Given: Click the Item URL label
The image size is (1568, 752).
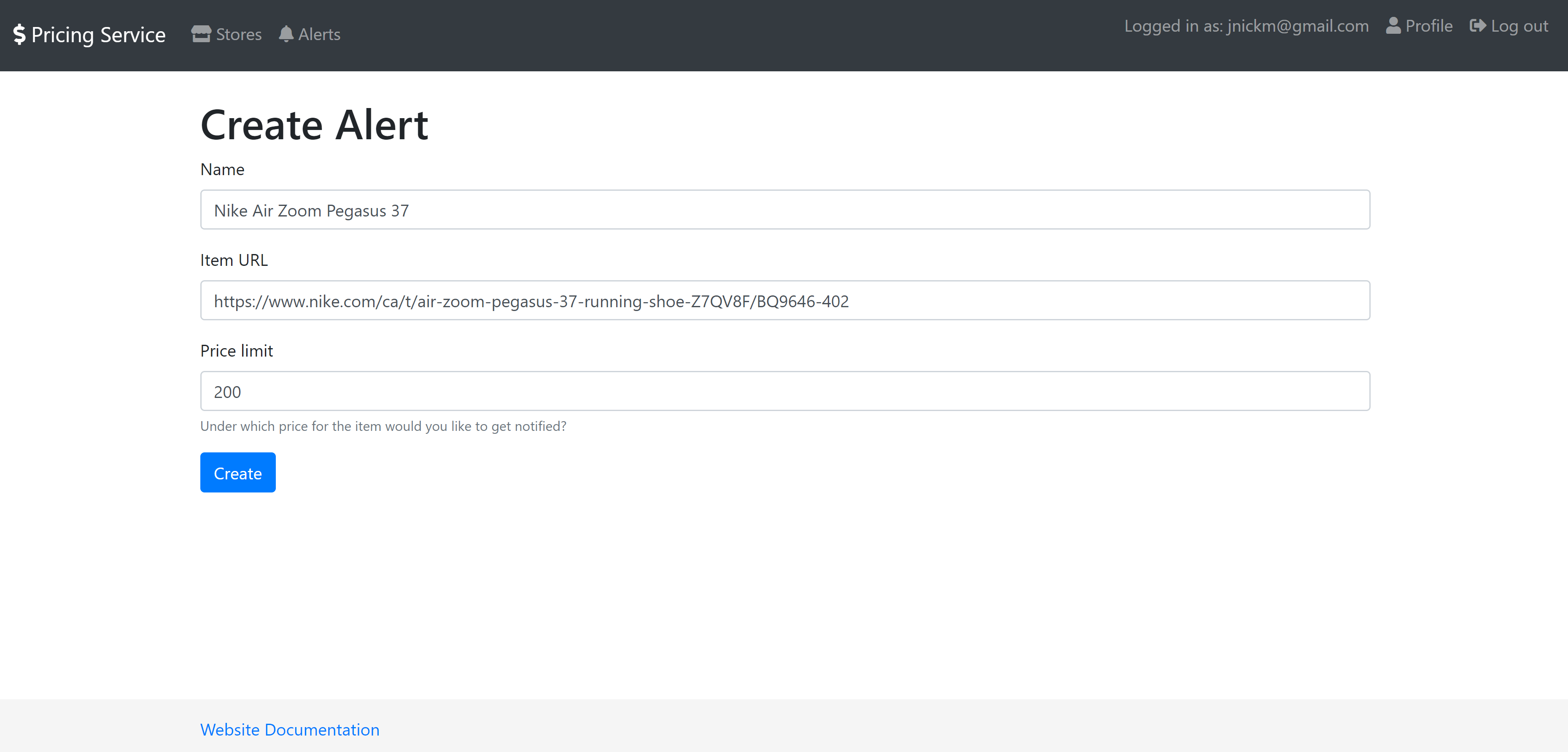Looking at the screenshot, I should (x=234, y=260).
